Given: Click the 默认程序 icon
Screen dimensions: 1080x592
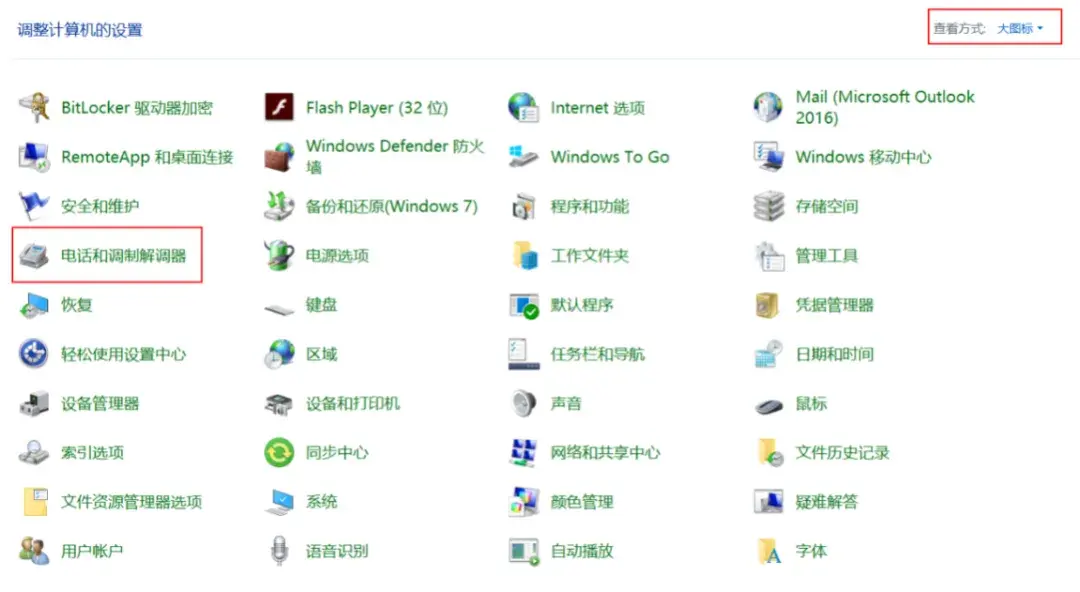Looking at the screenshot, I should 523,305.
